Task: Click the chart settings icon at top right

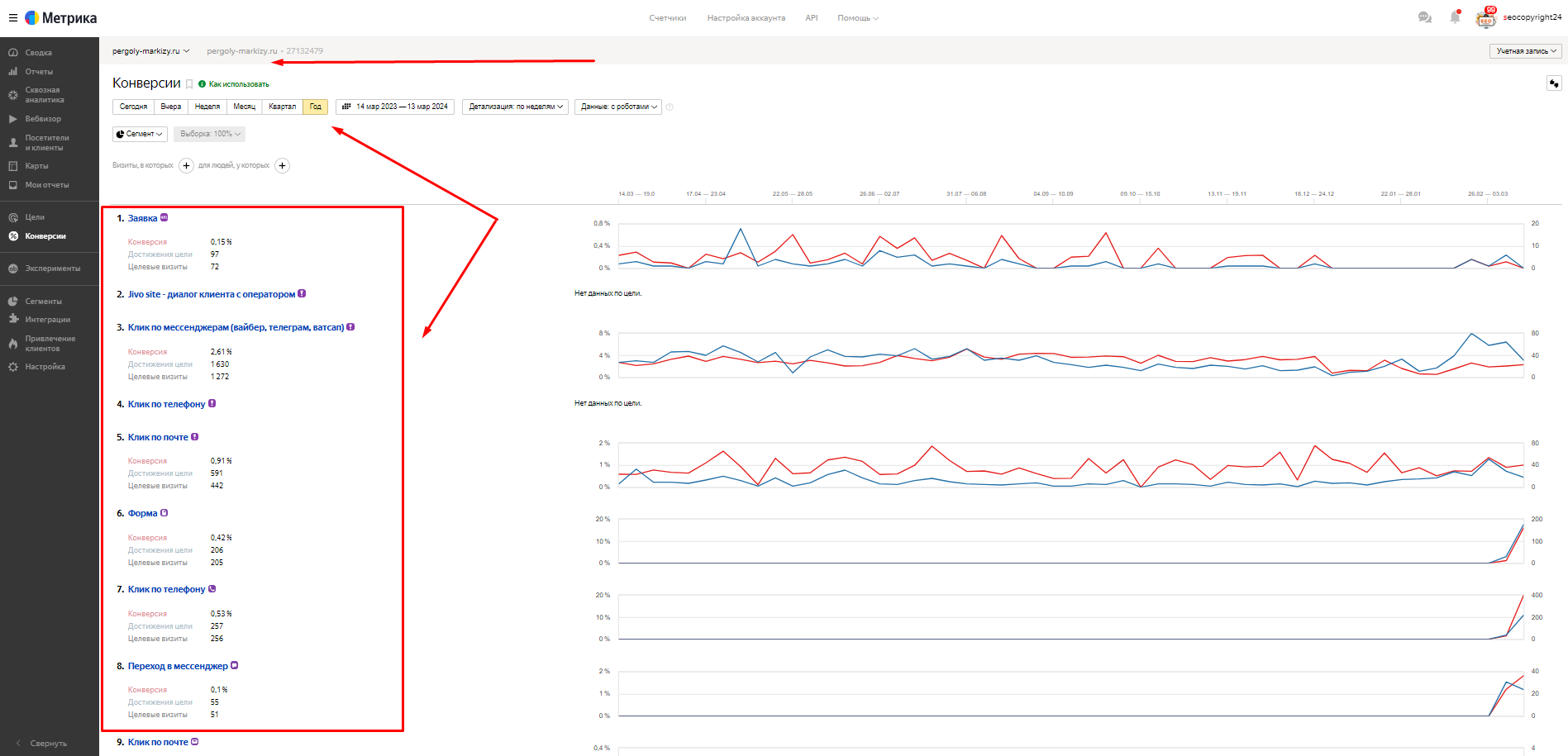Action: pos(1554,83)
